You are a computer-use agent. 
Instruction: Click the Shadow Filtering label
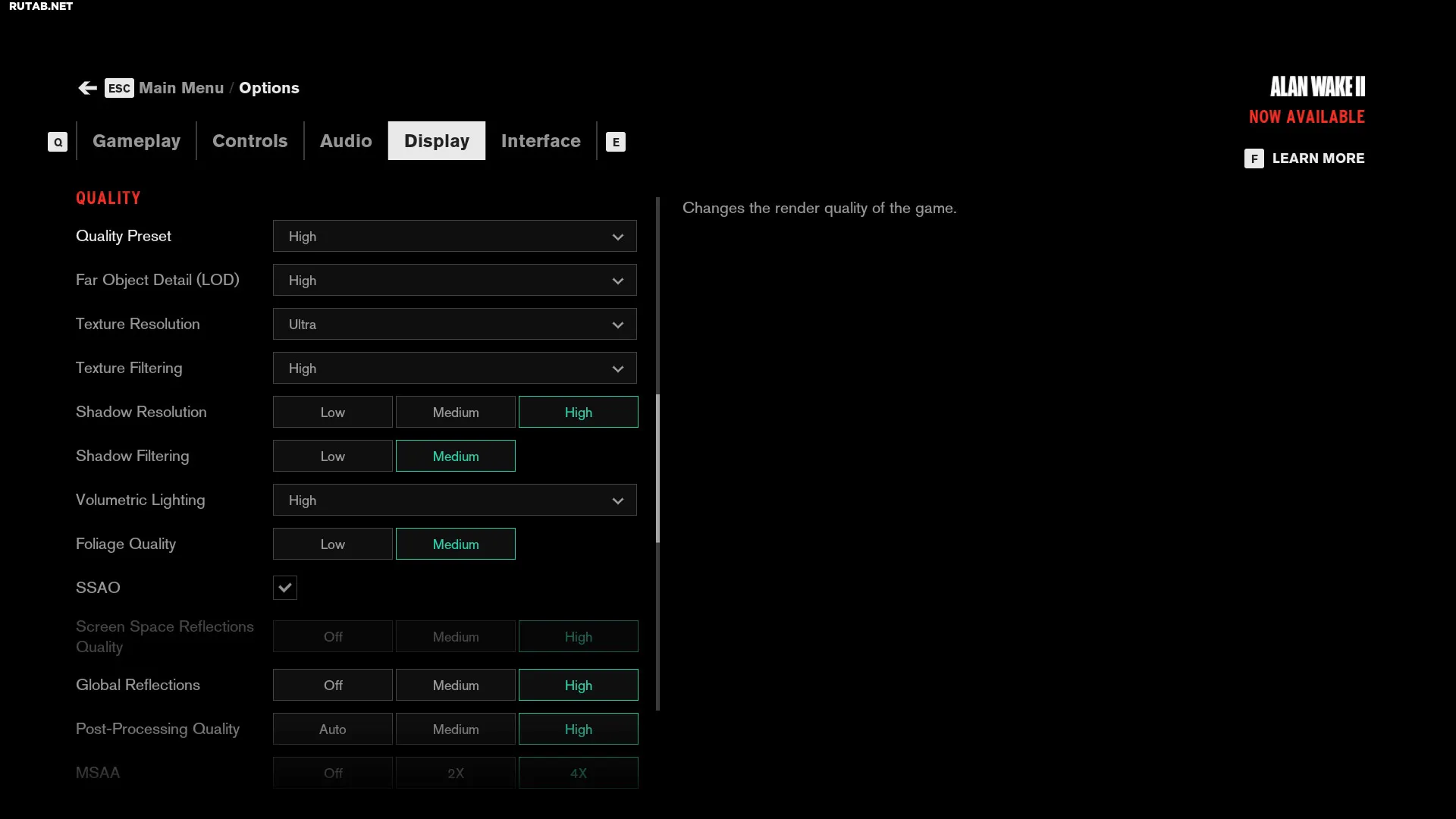133,456
